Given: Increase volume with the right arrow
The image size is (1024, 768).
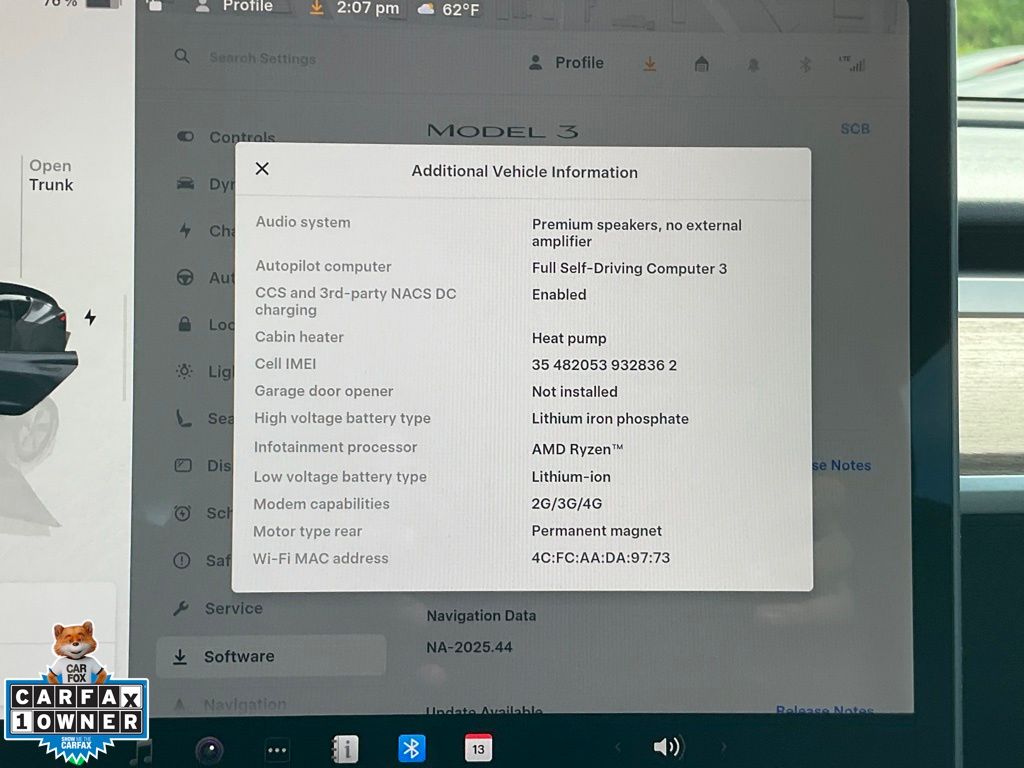Looking at the screenshot, I should pos(724,747).
